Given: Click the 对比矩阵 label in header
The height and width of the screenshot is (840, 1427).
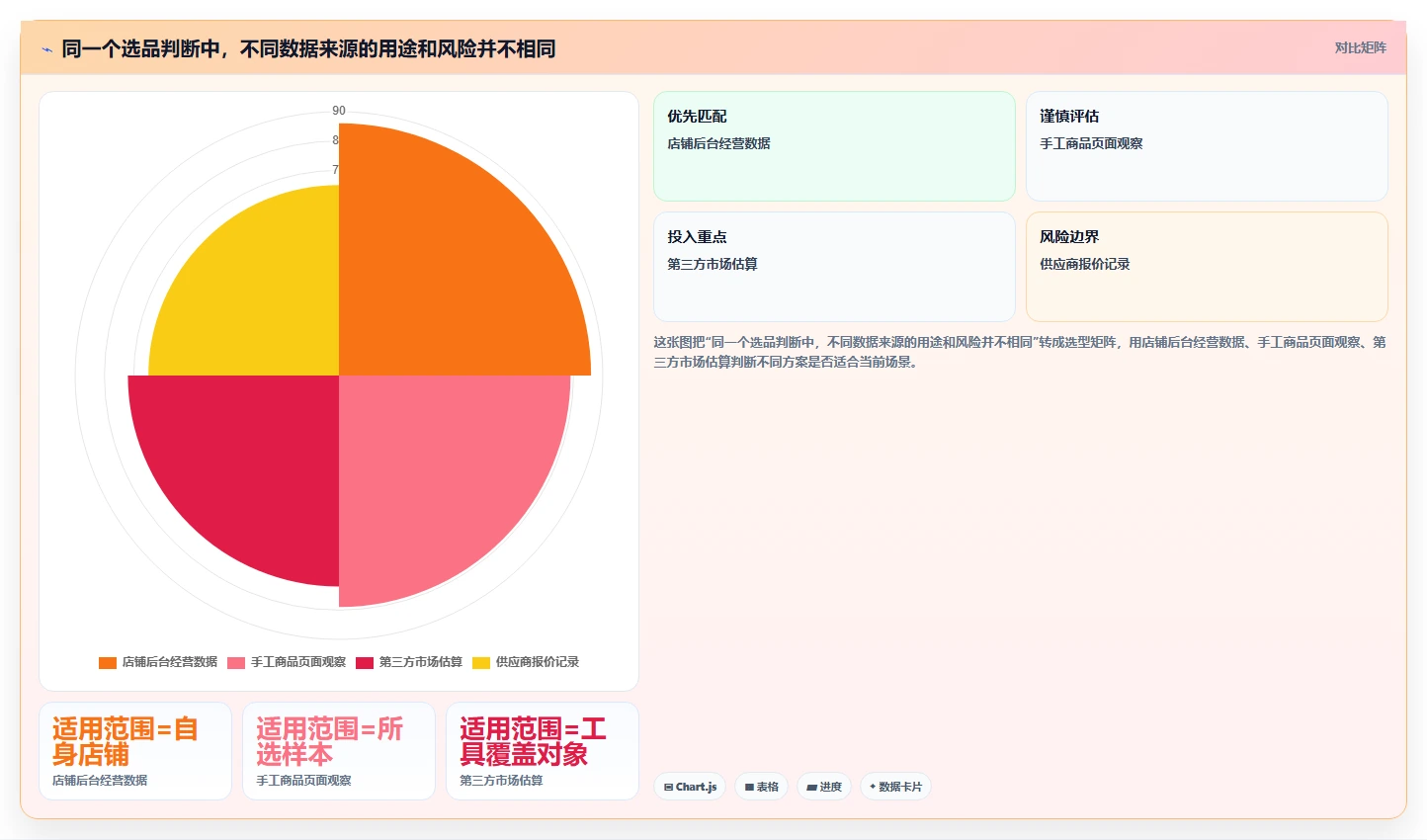Looking at the screenshot, I should [1360, 47].
